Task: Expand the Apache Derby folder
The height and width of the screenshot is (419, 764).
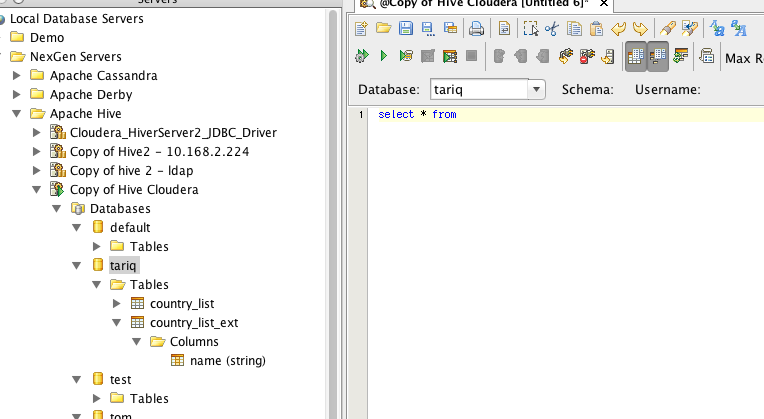Action: [17, 95]
